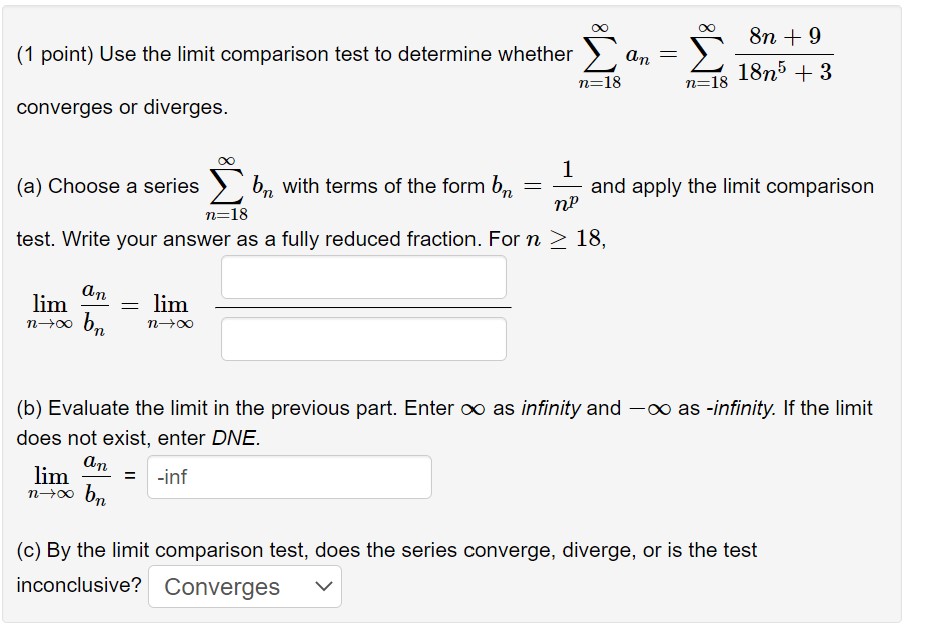Click the limit answer field containing -inf
Image resolution: width=940 pixels, height=630 pixels.
290,477
